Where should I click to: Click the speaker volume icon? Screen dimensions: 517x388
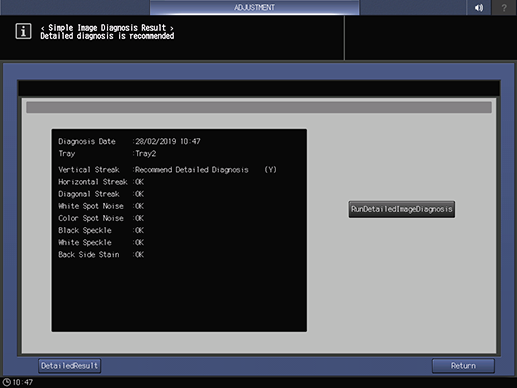coord(479,7)
